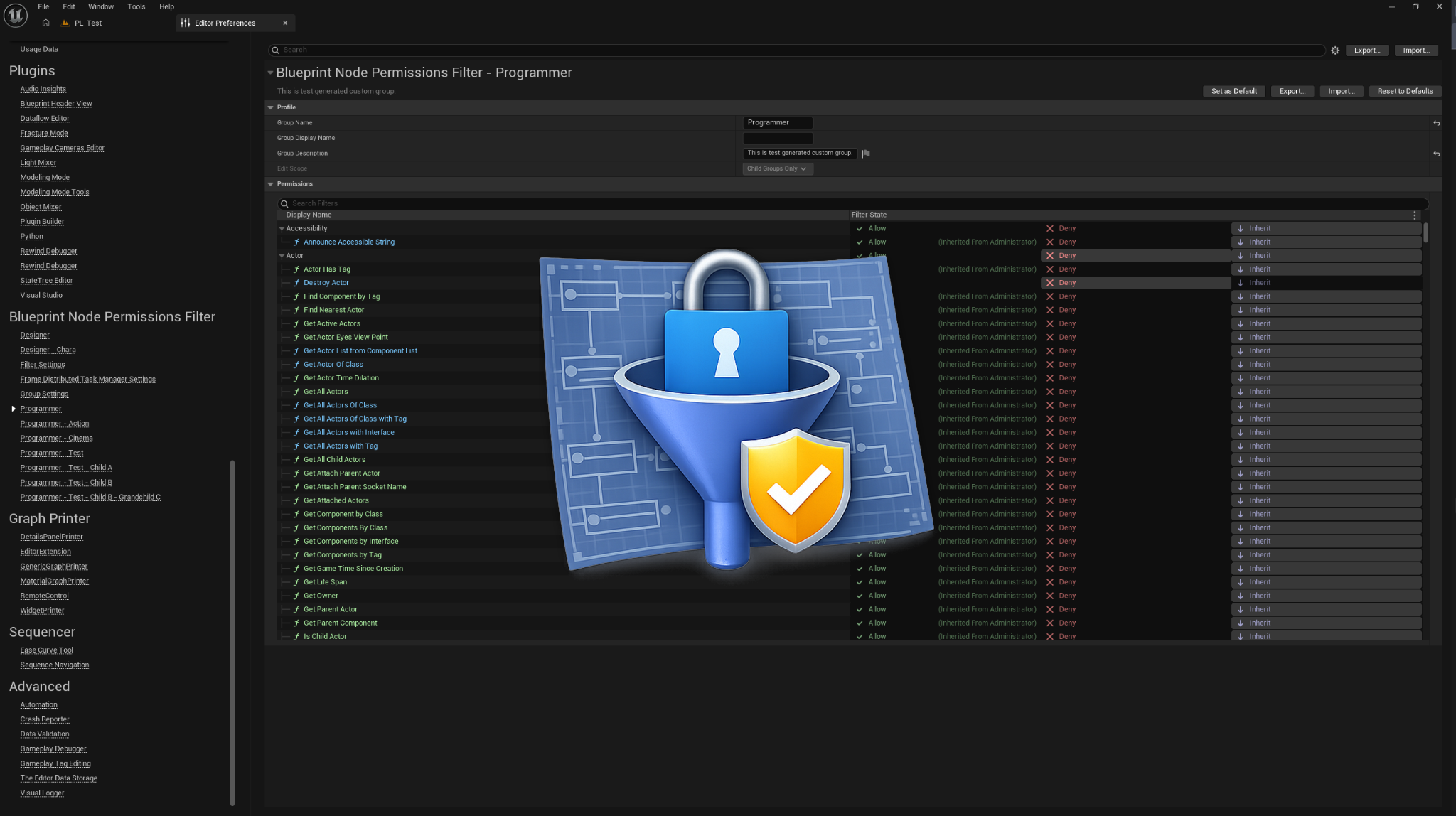Click the Unreal Engine logo icon
The width and height of the screenshot is (1456, 816).
15,15
